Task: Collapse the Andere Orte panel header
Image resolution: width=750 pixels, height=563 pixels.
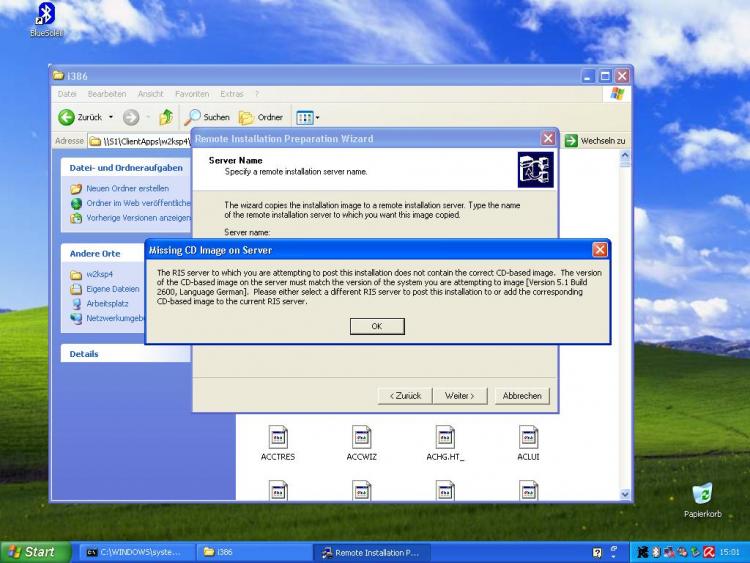Action: (102, 254)
